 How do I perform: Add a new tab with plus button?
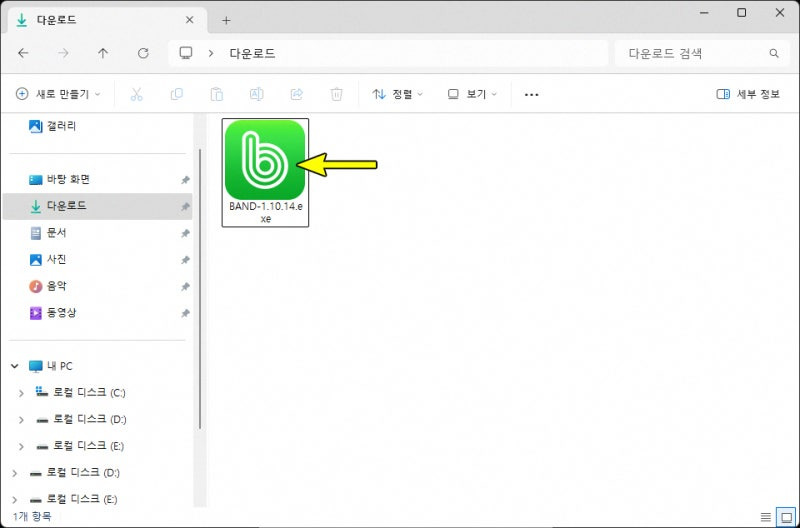(226, 20)
